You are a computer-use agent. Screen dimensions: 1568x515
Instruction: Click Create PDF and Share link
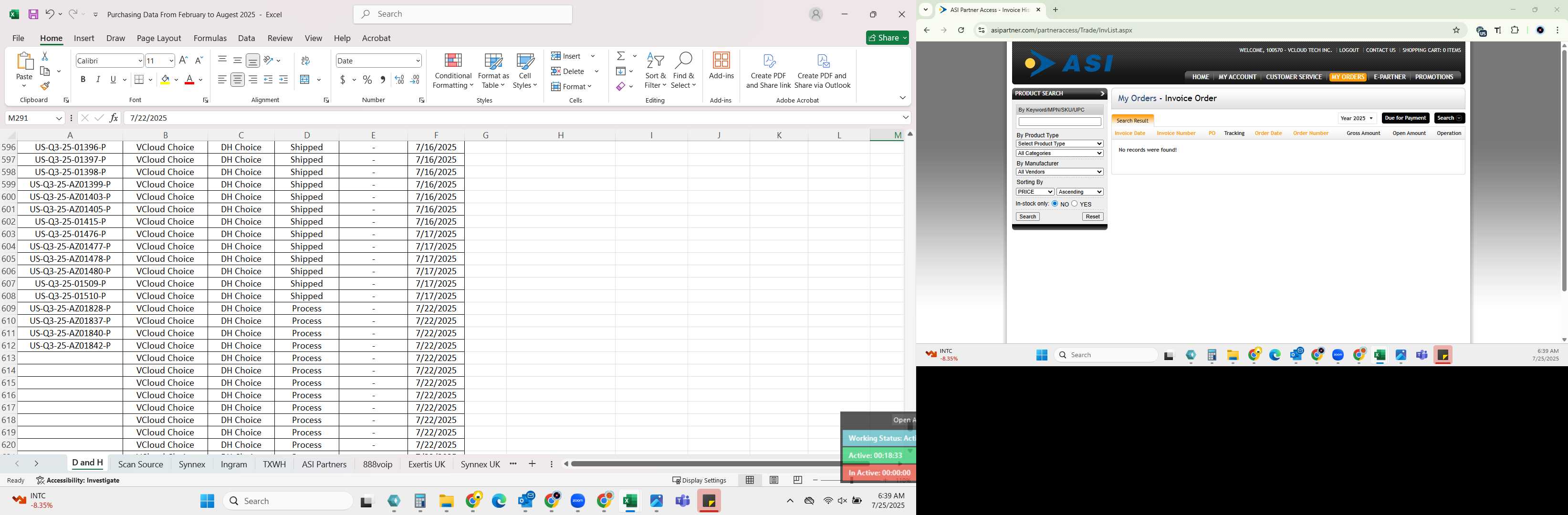tap(768, 71)
